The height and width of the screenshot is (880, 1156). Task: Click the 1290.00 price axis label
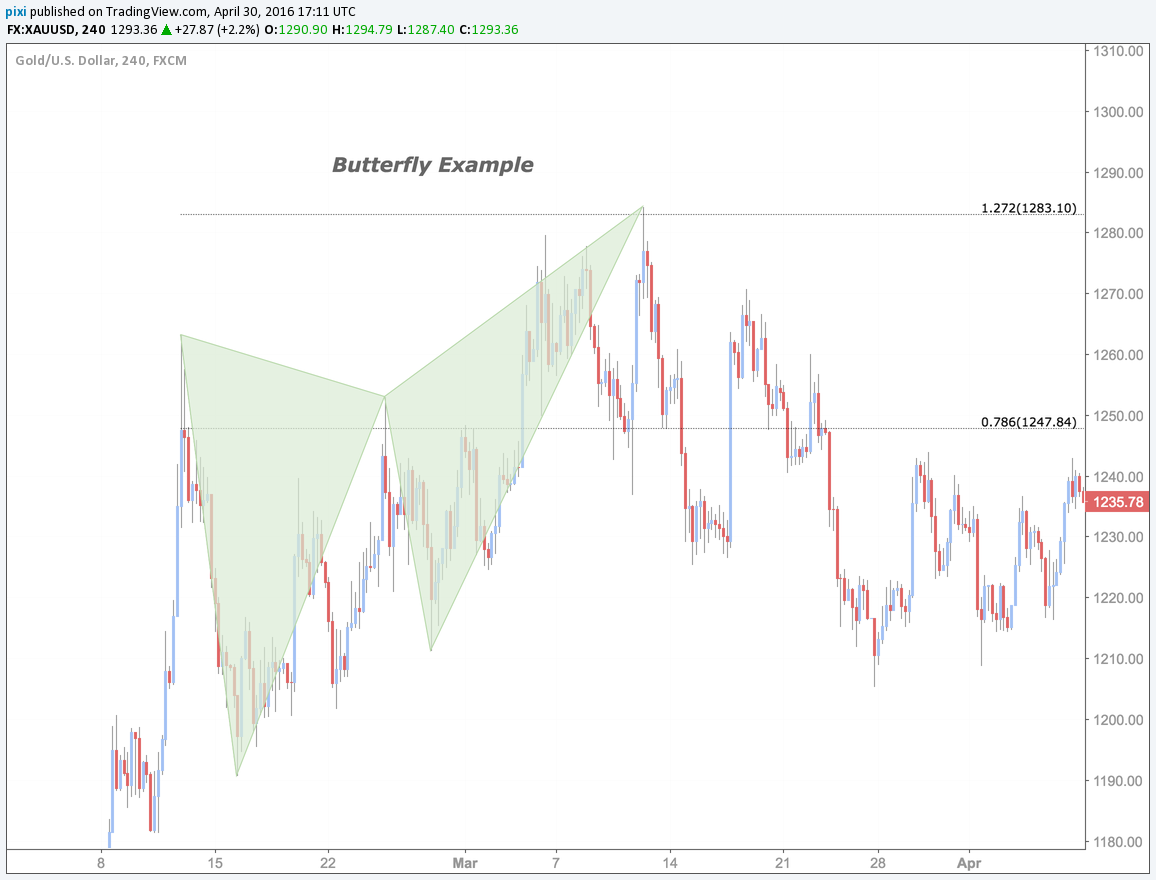(1118, 172)
